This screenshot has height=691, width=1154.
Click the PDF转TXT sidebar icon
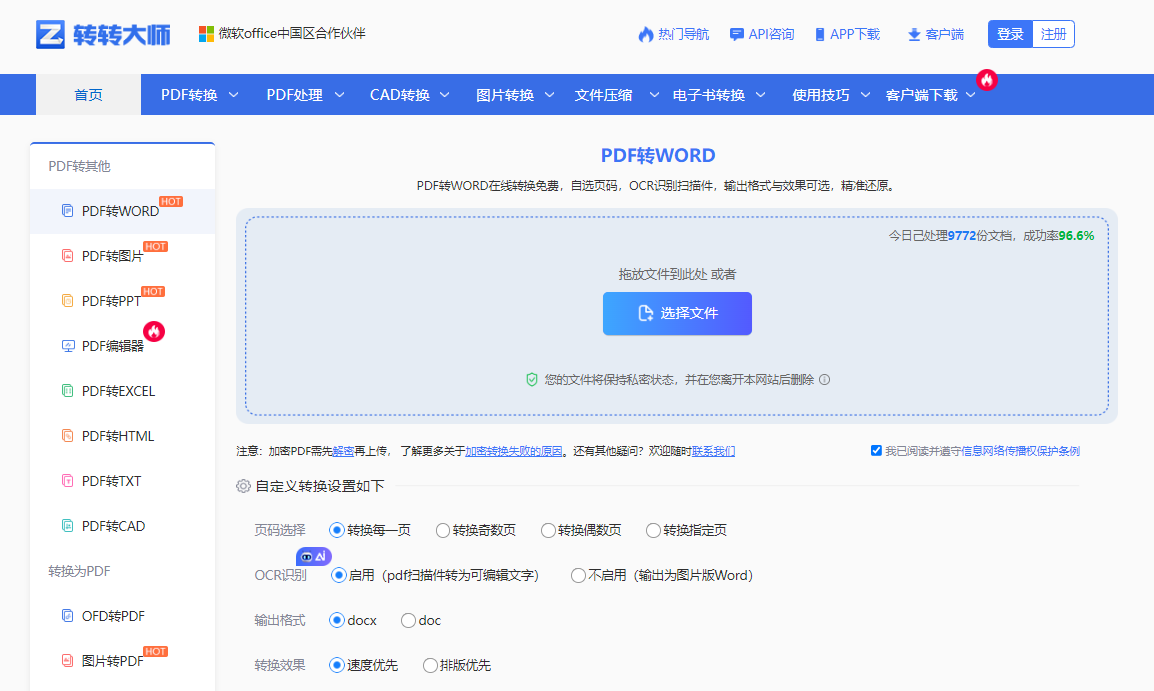68,481
